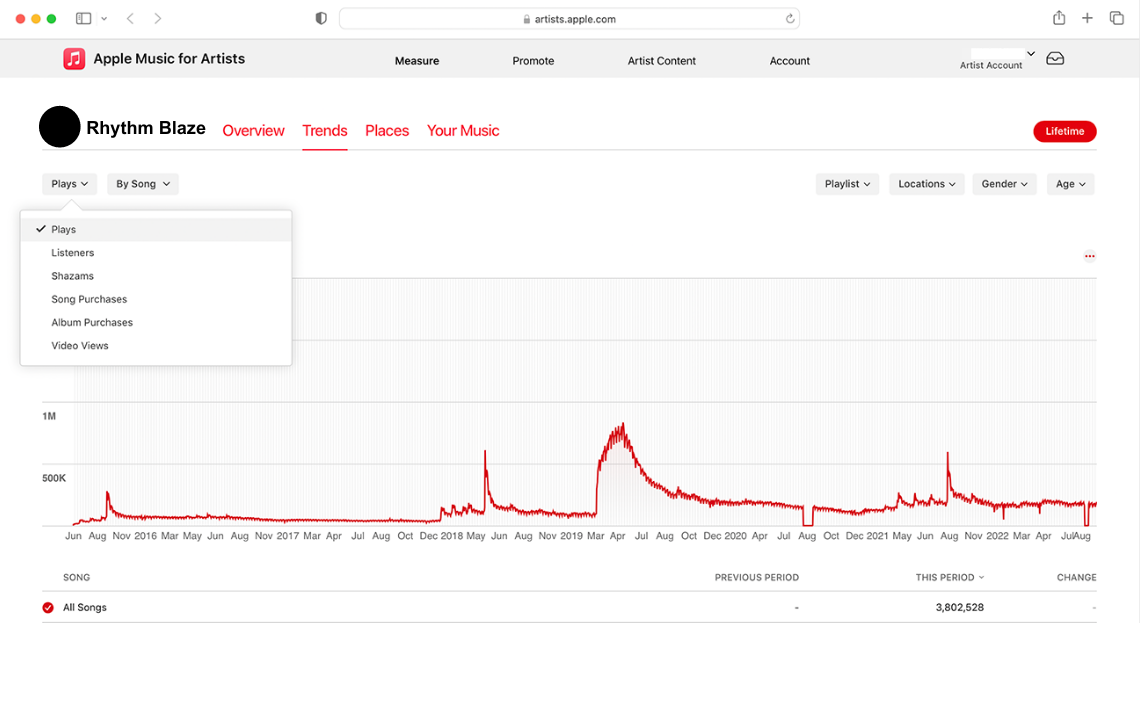Click the 3,802,528 plays value
1140x714 pixels.
pos(960,607)
